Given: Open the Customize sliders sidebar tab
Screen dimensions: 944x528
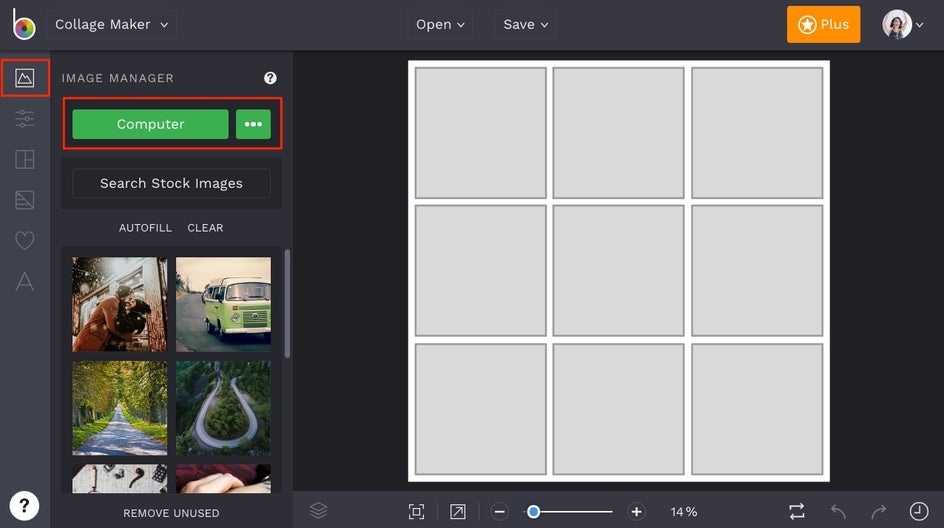Looking at the screenshot, I should (25, 119).
